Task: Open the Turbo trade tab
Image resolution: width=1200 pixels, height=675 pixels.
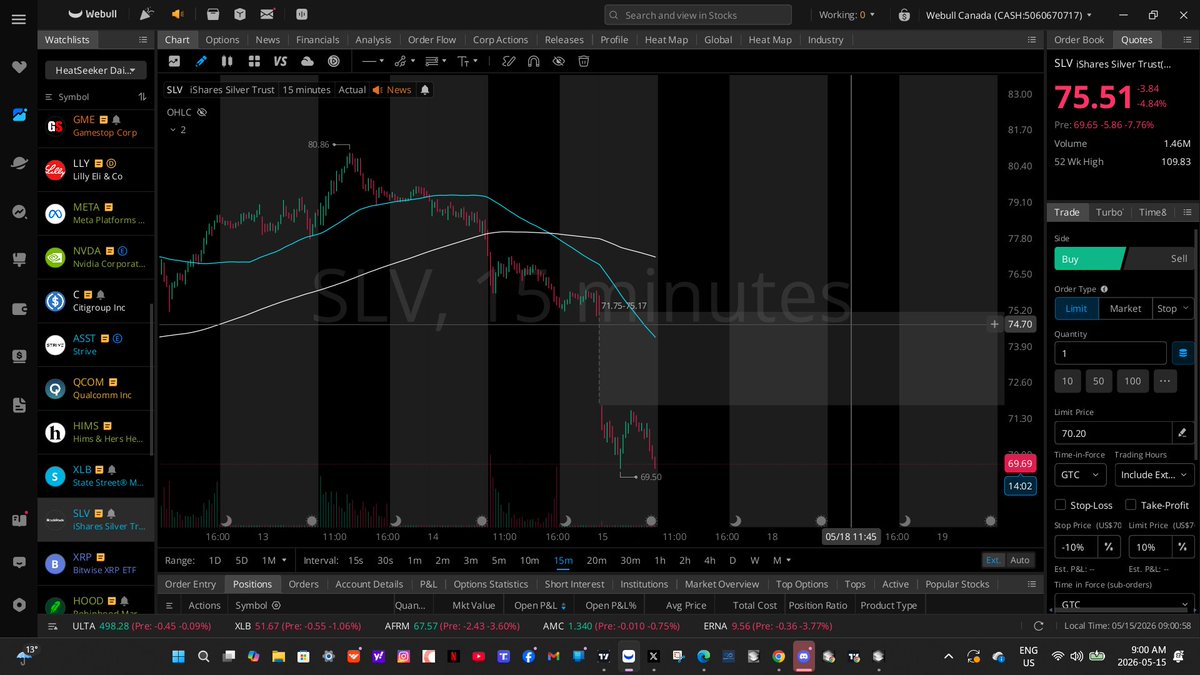Action: tap(1109, 212)
